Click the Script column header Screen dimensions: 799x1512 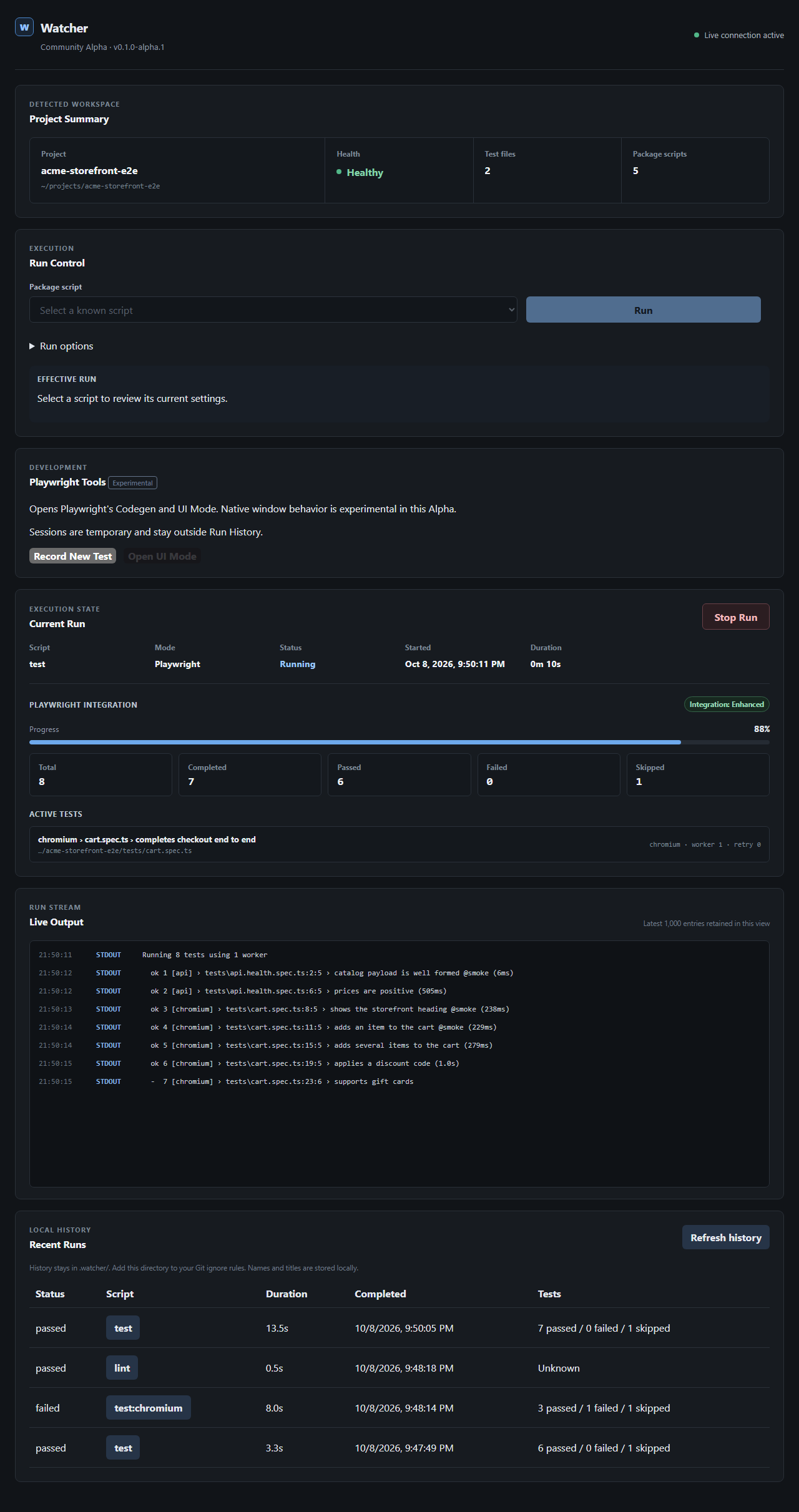(x=120, y=1294)
